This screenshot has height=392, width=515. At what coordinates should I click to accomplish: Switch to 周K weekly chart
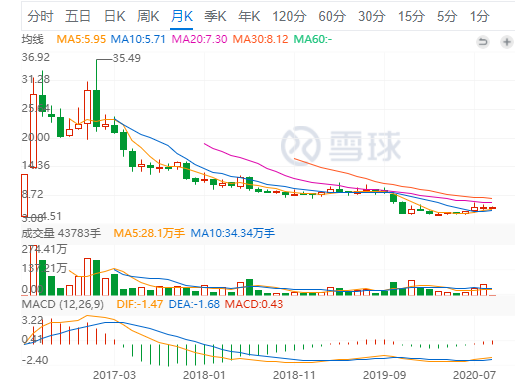tap(148, 16)
